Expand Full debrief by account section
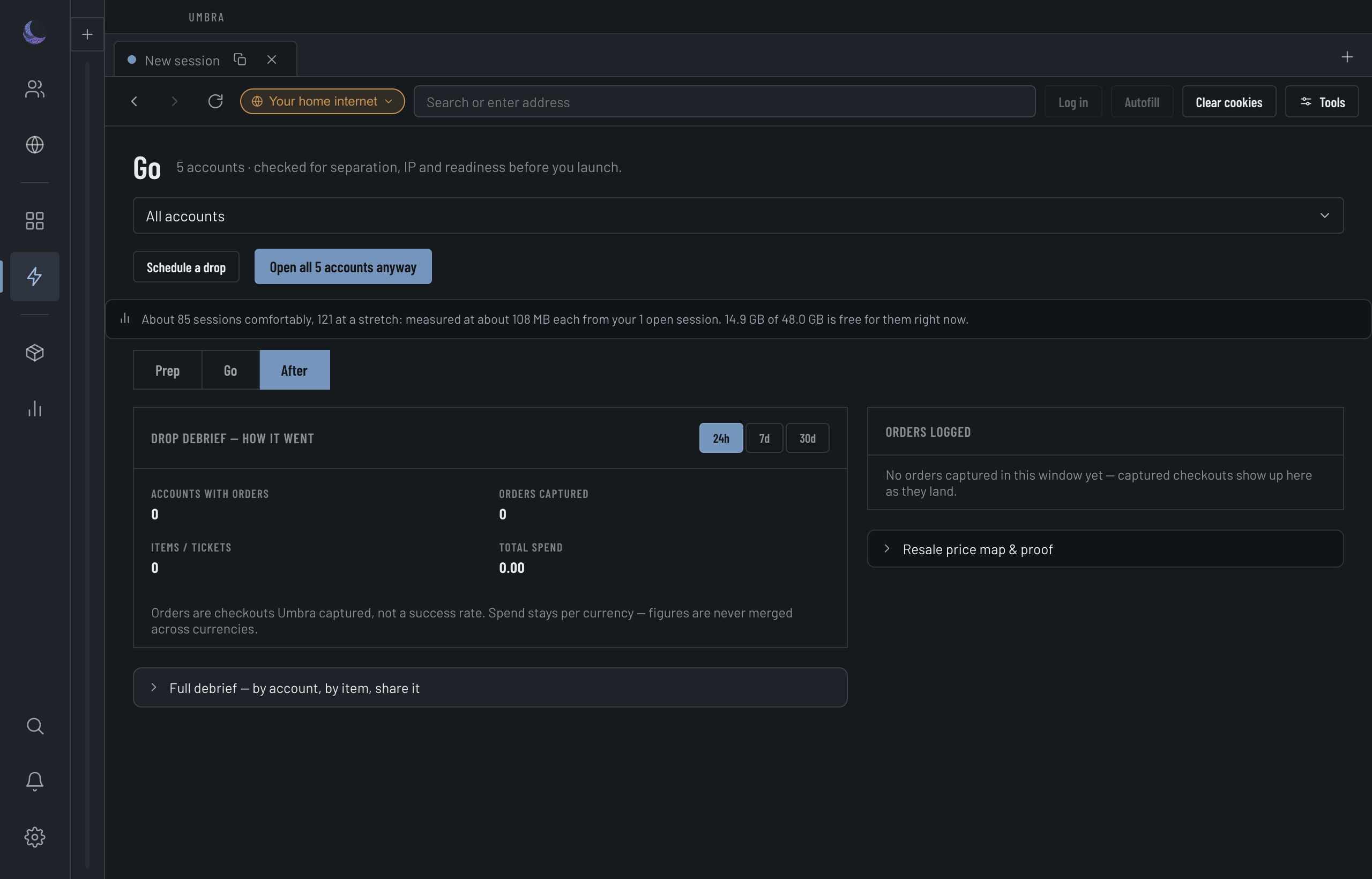Image resolution: width=1372 pixels, height=879 pixels. pos(490,688)
